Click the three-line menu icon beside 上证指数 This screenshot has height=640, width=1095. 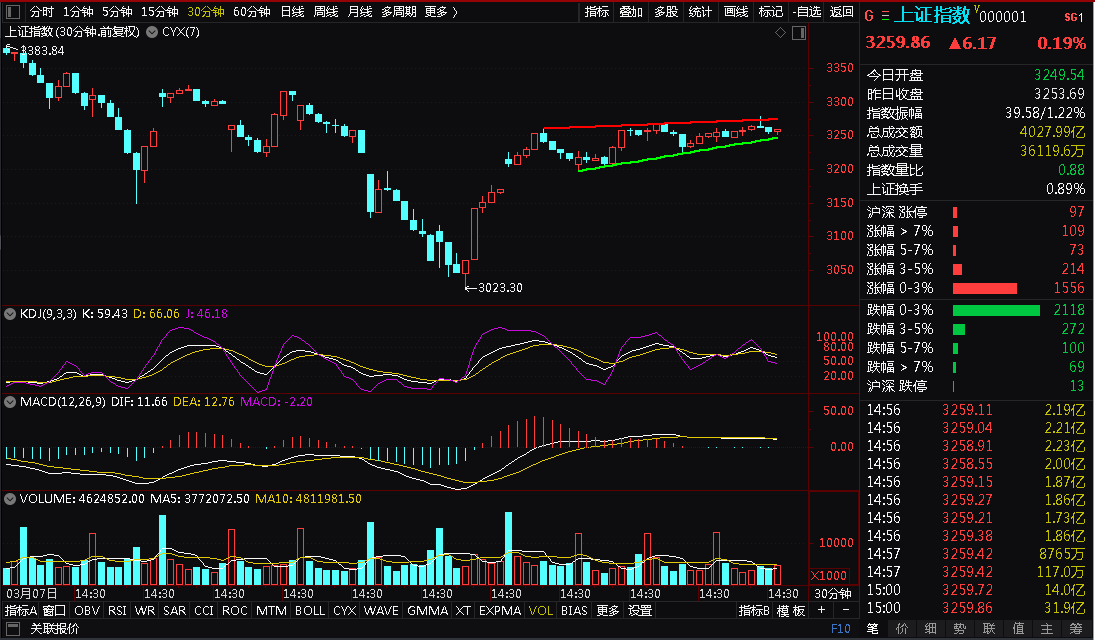883,16
